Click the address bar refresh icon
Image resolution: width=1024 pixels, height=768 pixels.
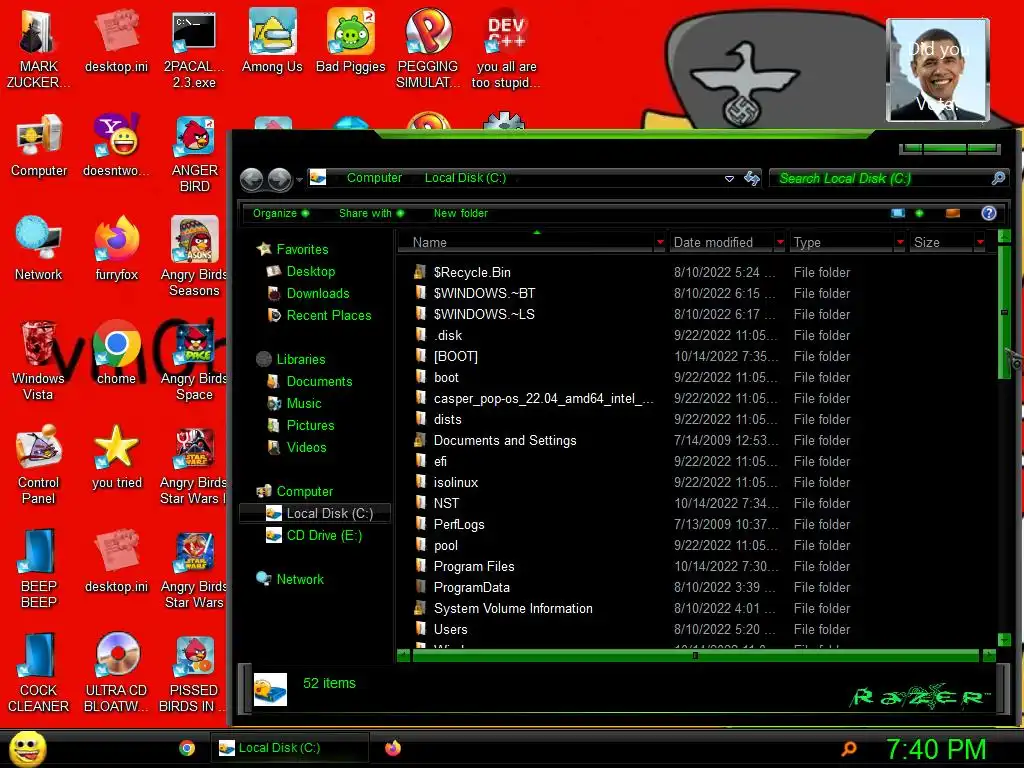tap(752, 178)
